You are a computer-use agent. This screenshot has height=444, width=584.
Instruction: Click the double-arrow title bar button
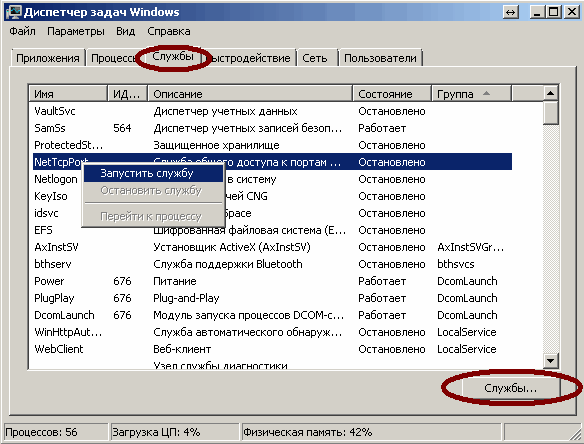(510, 12)
